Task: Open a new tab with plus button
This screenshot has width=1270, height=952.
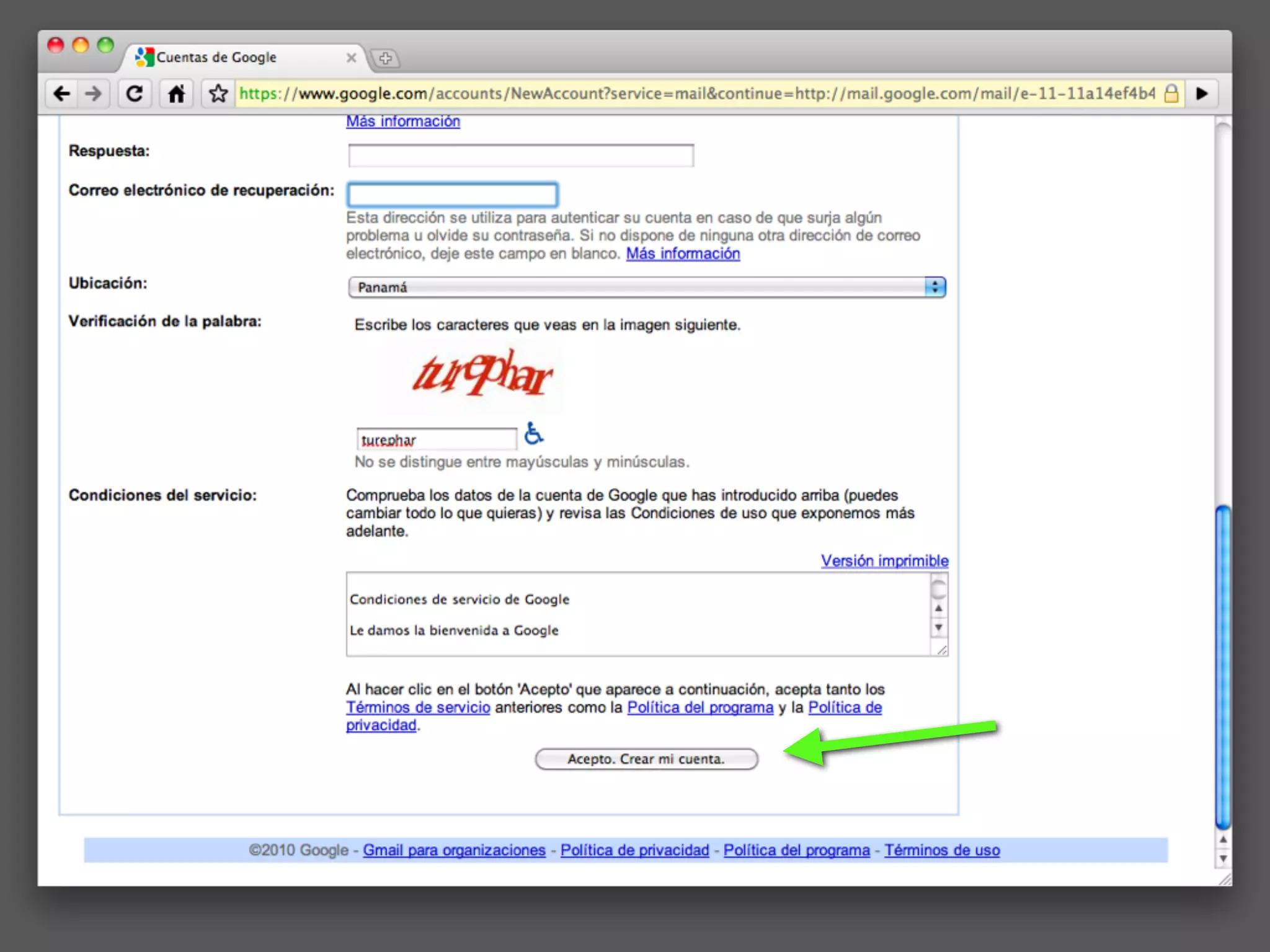Action: tap(385, 58)
